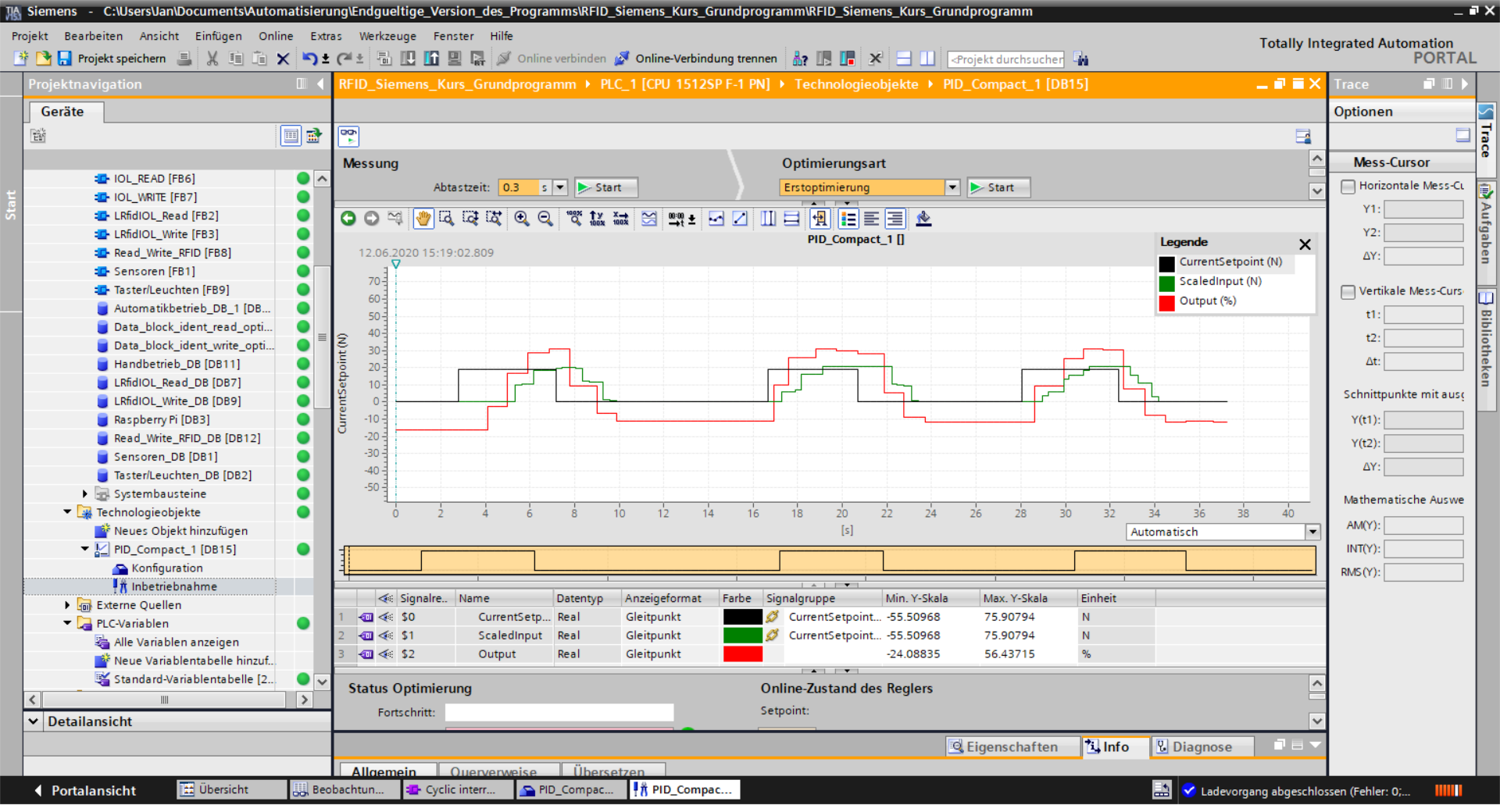The height and width of the screenshot is (812, 1500).
Task: Click the green back arrow icon
Action: [348, 219]
